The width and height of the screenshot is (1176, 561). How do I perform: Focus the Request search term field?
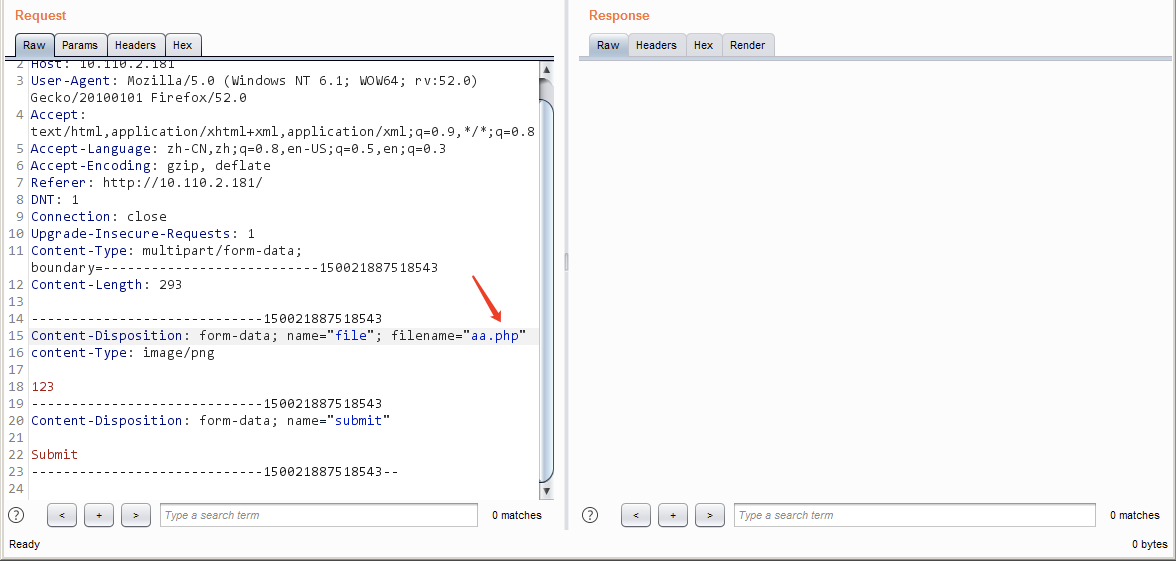coord(319,515)
